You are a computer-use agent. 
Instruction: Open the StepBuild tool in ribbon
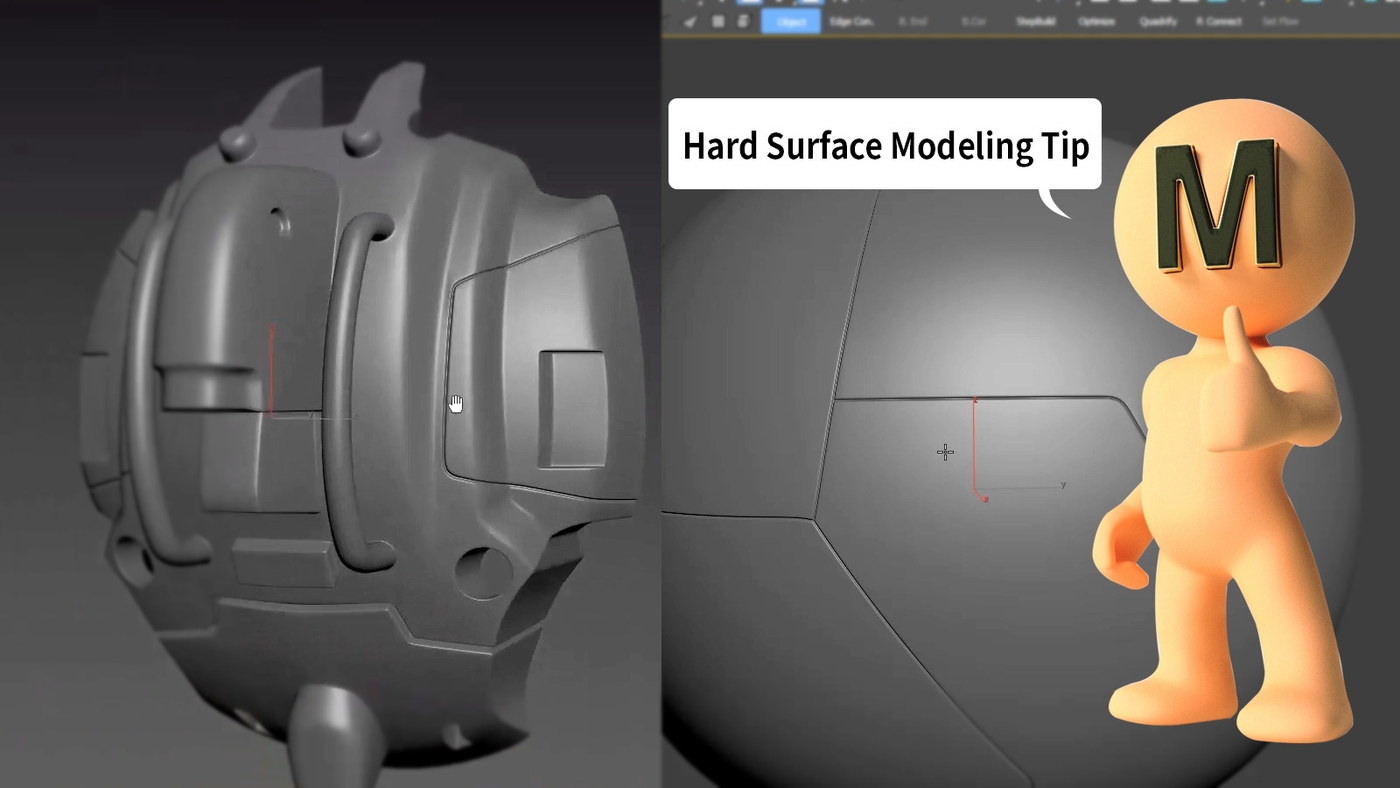[x=1034, y=21]
